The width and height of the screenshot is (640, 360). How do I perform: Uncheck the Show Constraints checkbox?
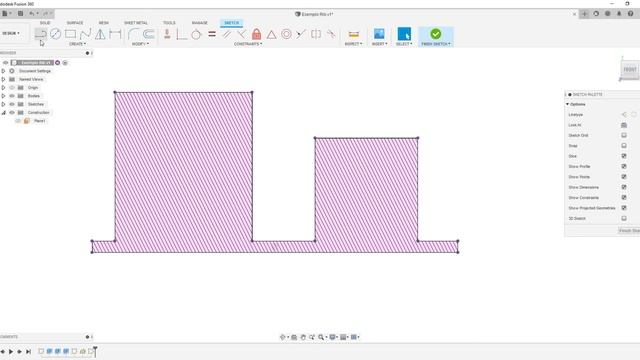coord(624,198)
